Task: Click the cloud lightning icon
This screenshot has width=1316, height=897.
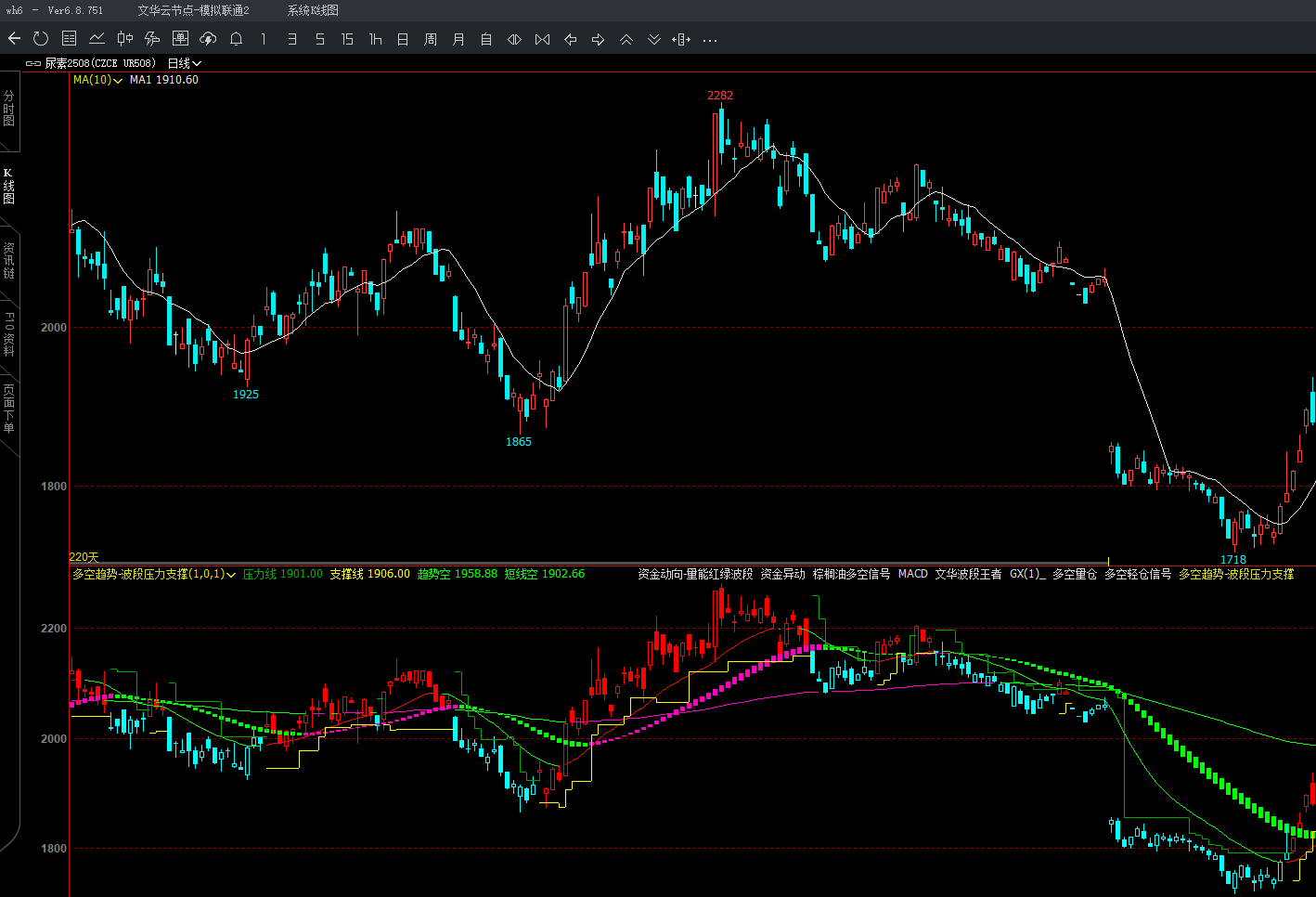Action: coord(208,39)
